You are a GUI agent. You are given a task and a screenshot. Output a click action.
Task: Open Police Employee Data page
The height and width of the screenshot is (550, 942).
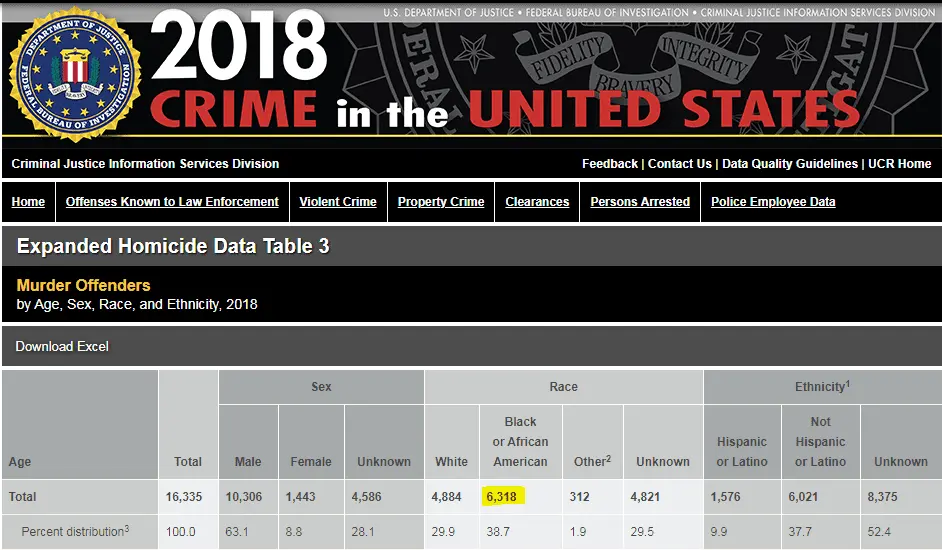(773, 202)
